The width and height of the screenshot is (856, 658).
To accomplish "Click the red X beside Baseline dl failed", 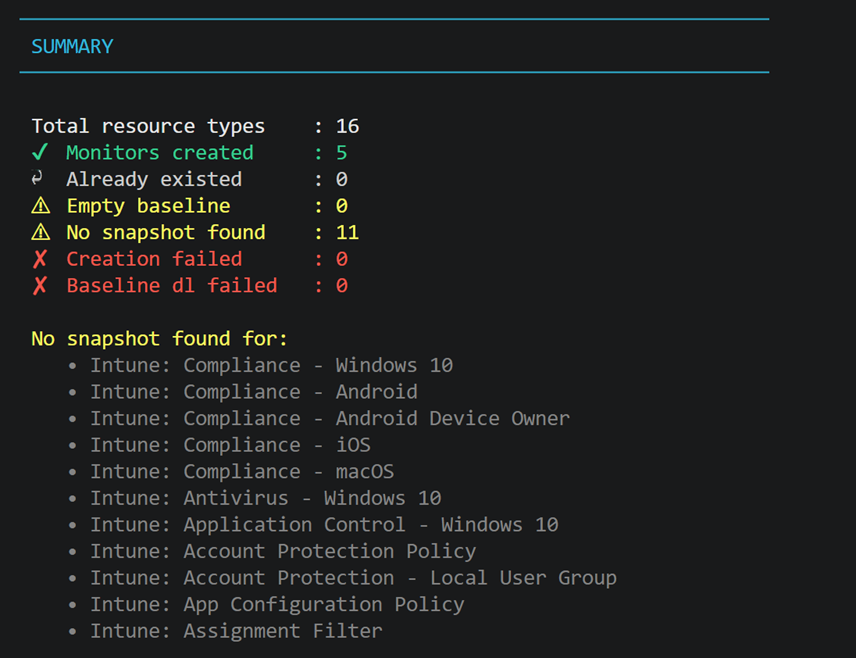I will click(40, 286).
